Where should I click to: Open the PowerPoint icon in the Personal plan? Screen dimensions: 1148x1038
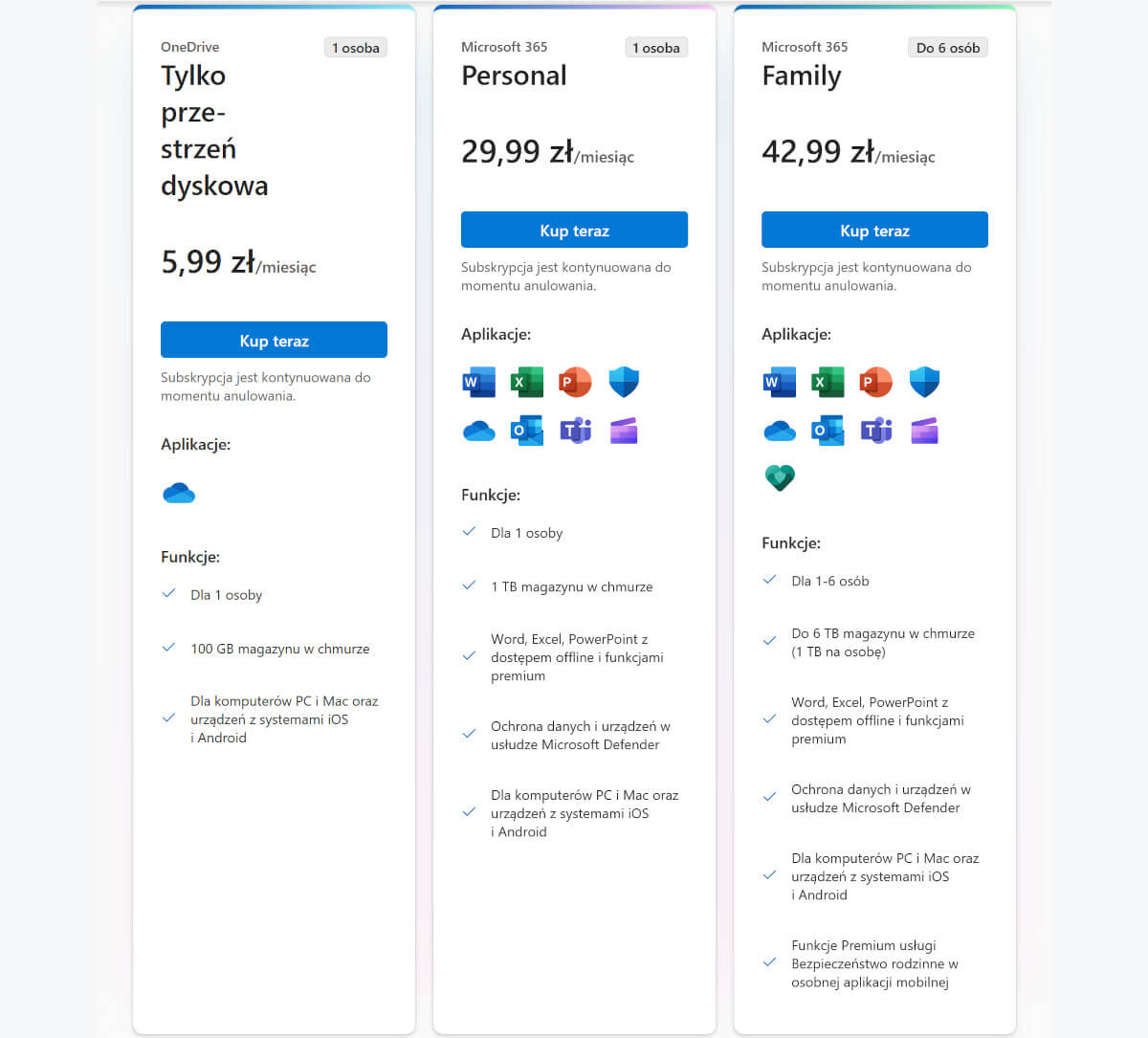pyautogui.click(x=575, y=381)
